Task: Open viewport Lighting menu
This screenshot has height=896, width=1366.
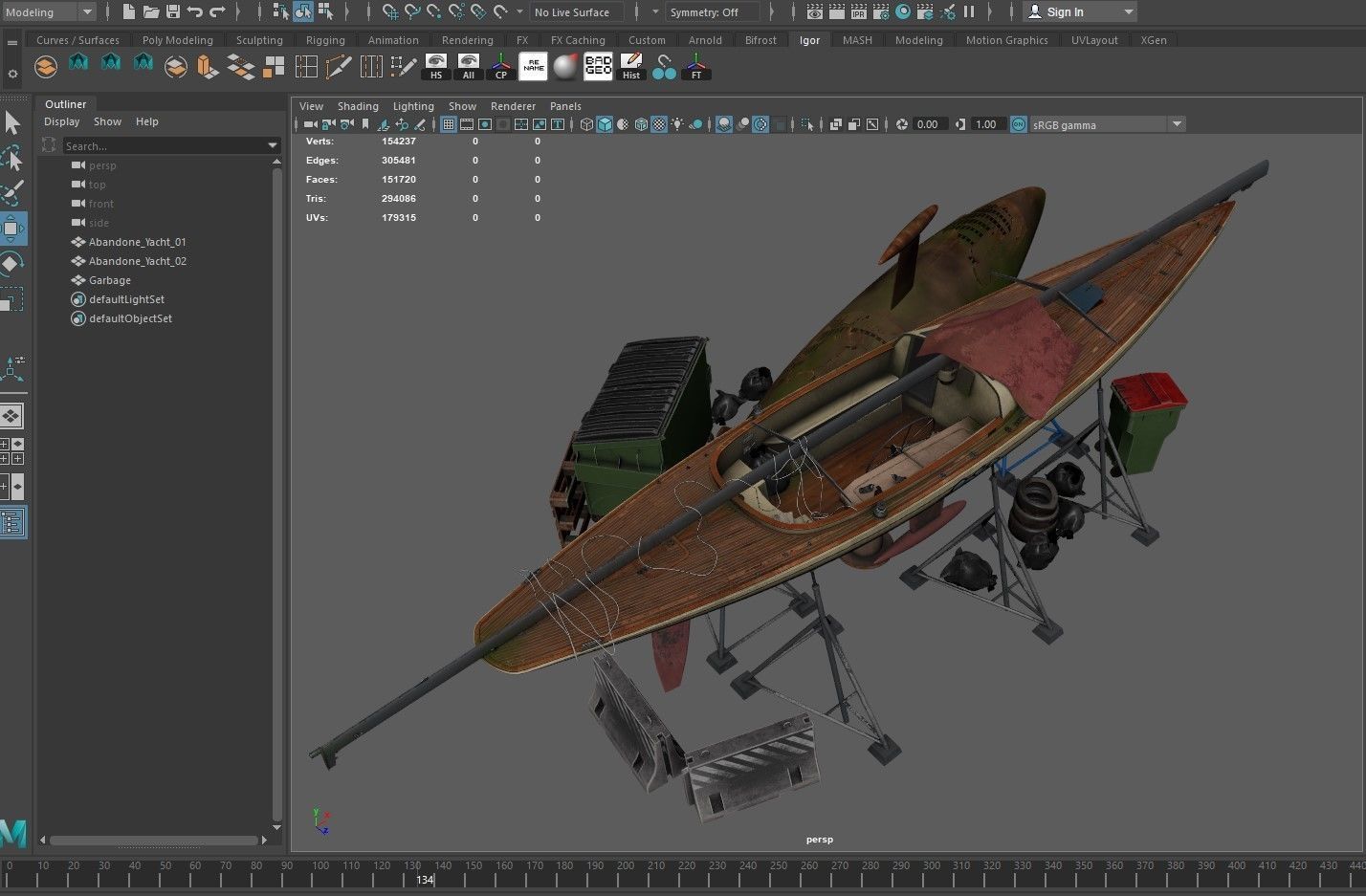Action: click(413, 106)
